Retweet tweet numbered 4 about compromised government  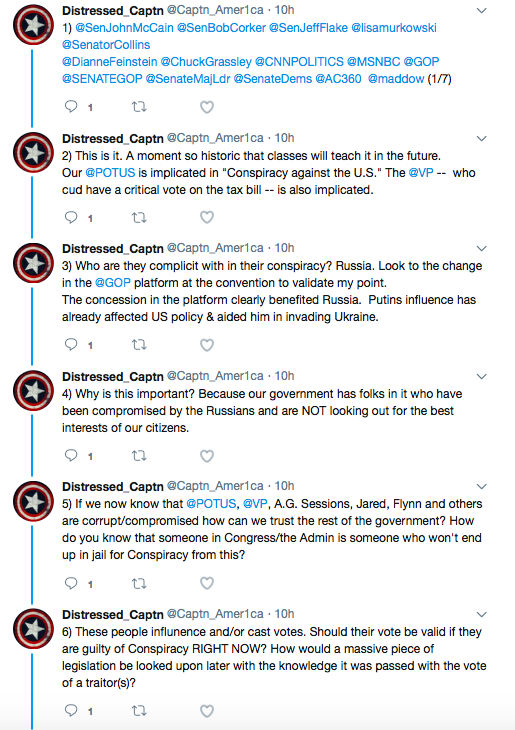(x=139, y=455)
